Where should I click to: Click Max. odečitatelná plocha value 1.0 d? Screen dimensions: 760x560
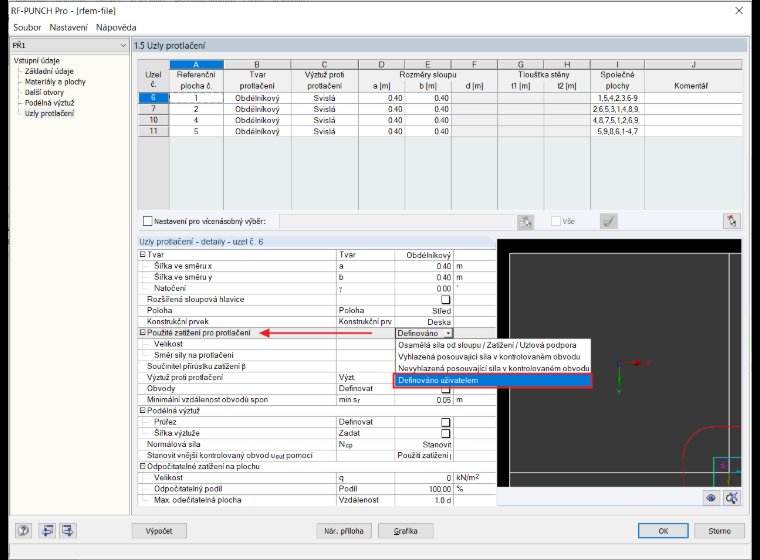pos(424,500)
